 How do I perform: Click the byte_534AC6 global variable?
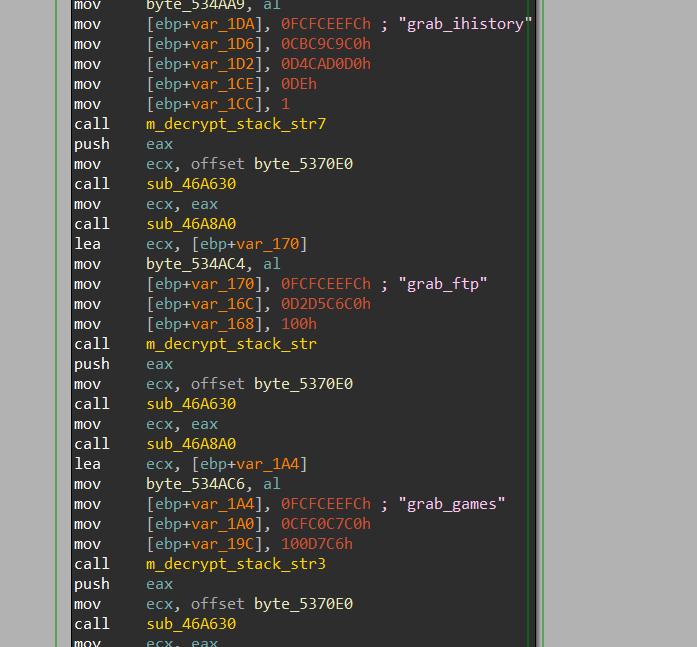click(x=198, y=484)
